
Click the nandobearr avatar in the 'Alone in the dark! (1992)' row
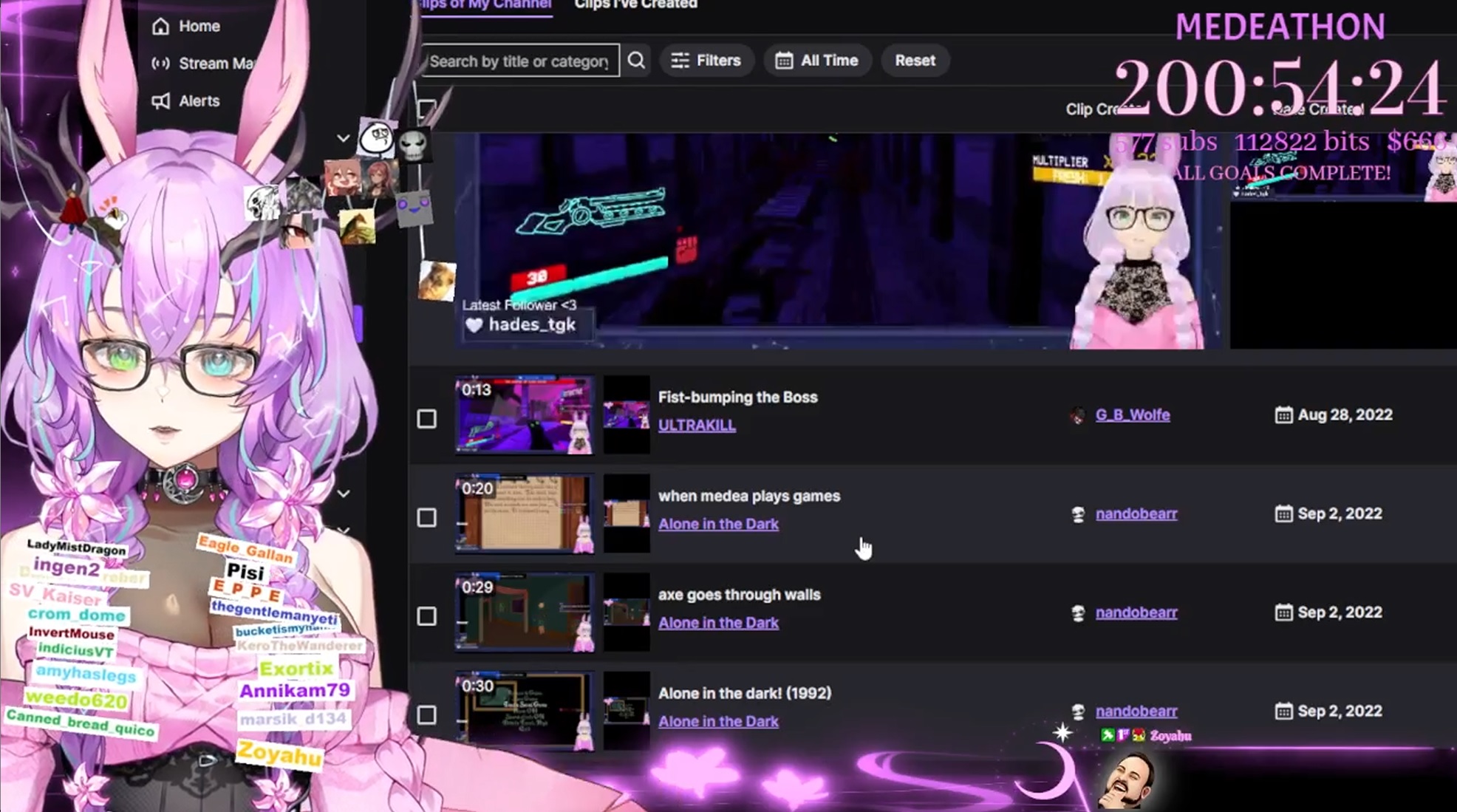(x=1078, y=712)
